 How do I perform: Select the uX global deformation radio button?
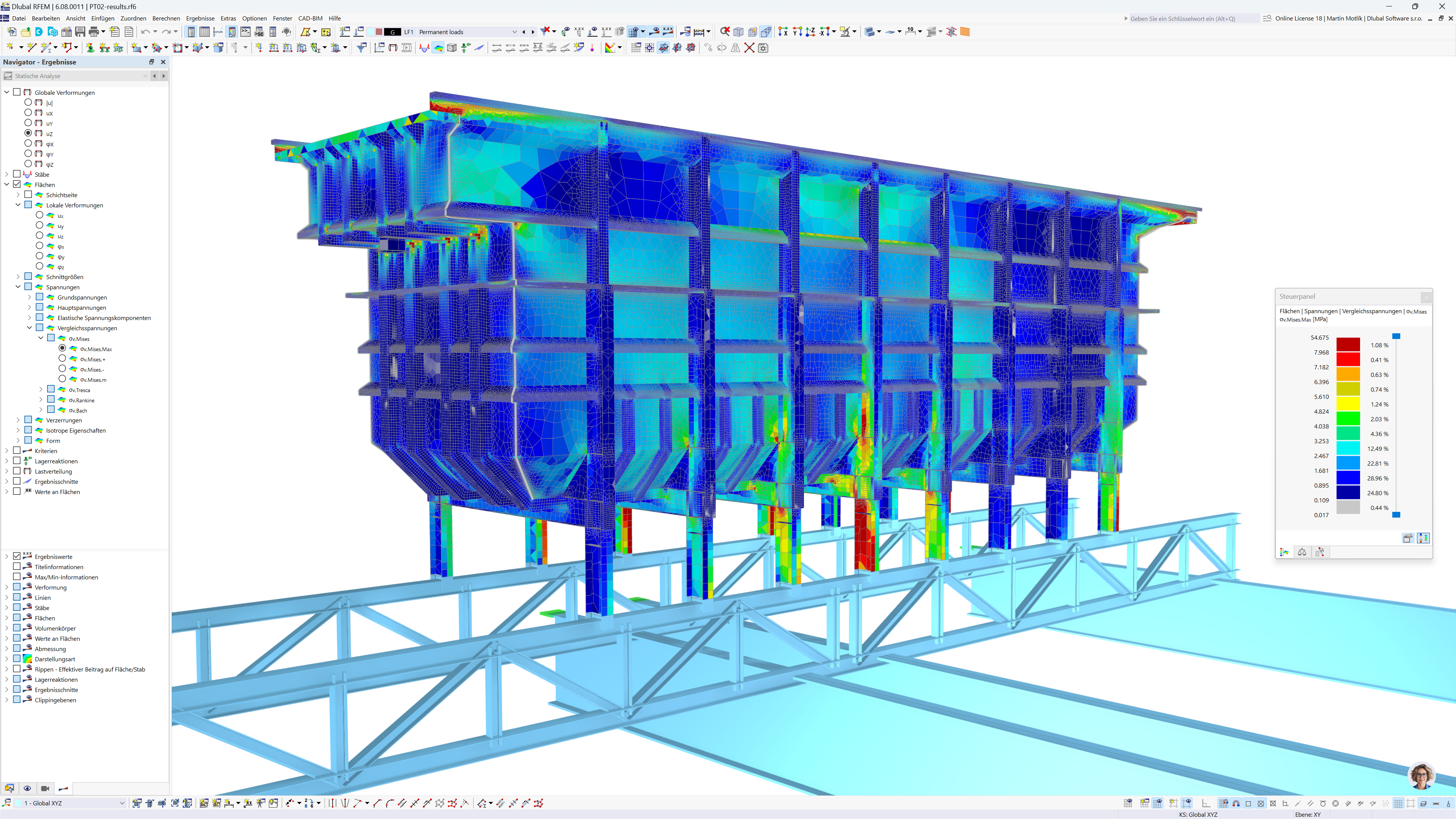tap(28, 113)
